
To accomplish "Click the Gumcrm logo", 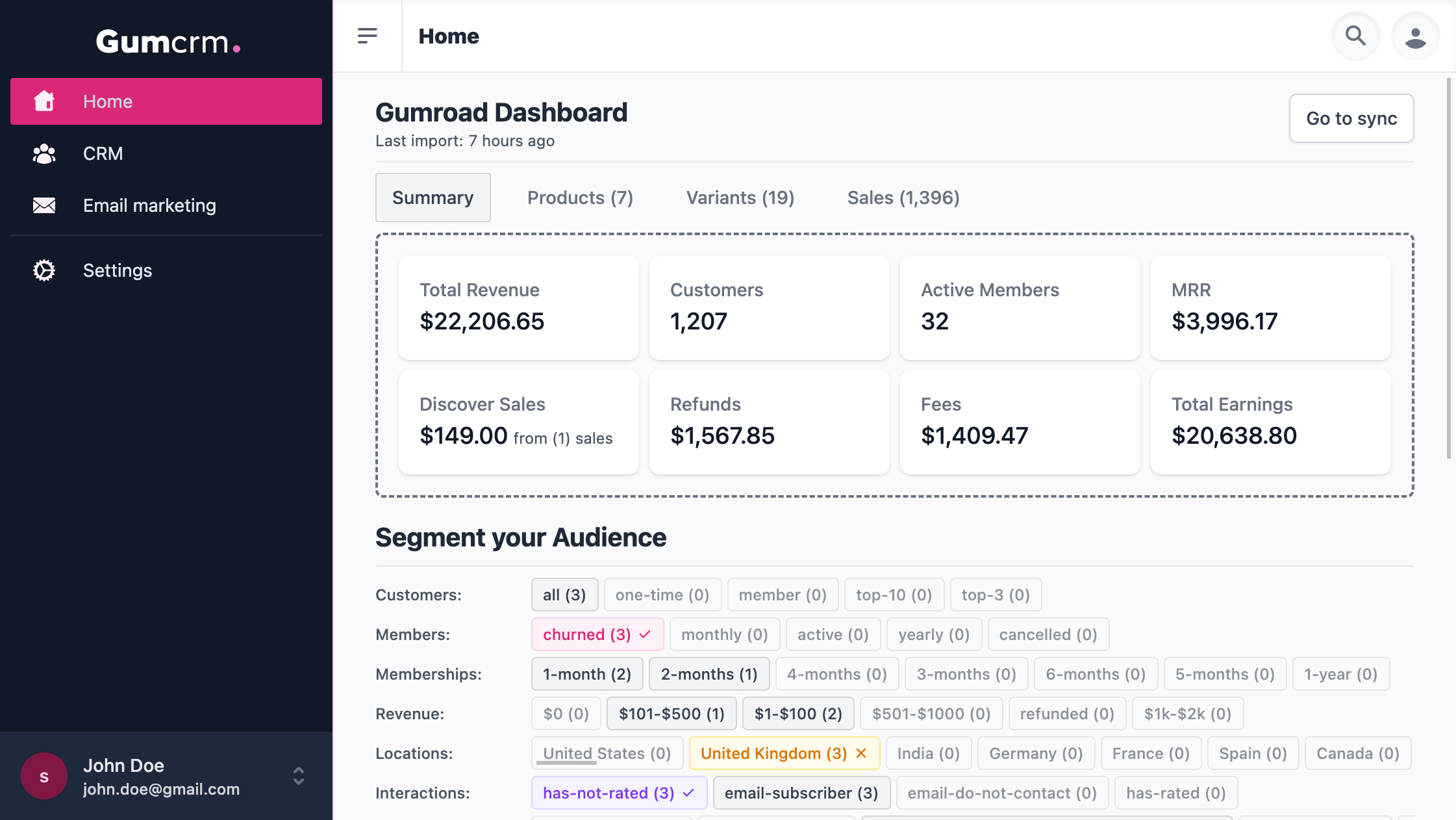I will tap(168, 42).
